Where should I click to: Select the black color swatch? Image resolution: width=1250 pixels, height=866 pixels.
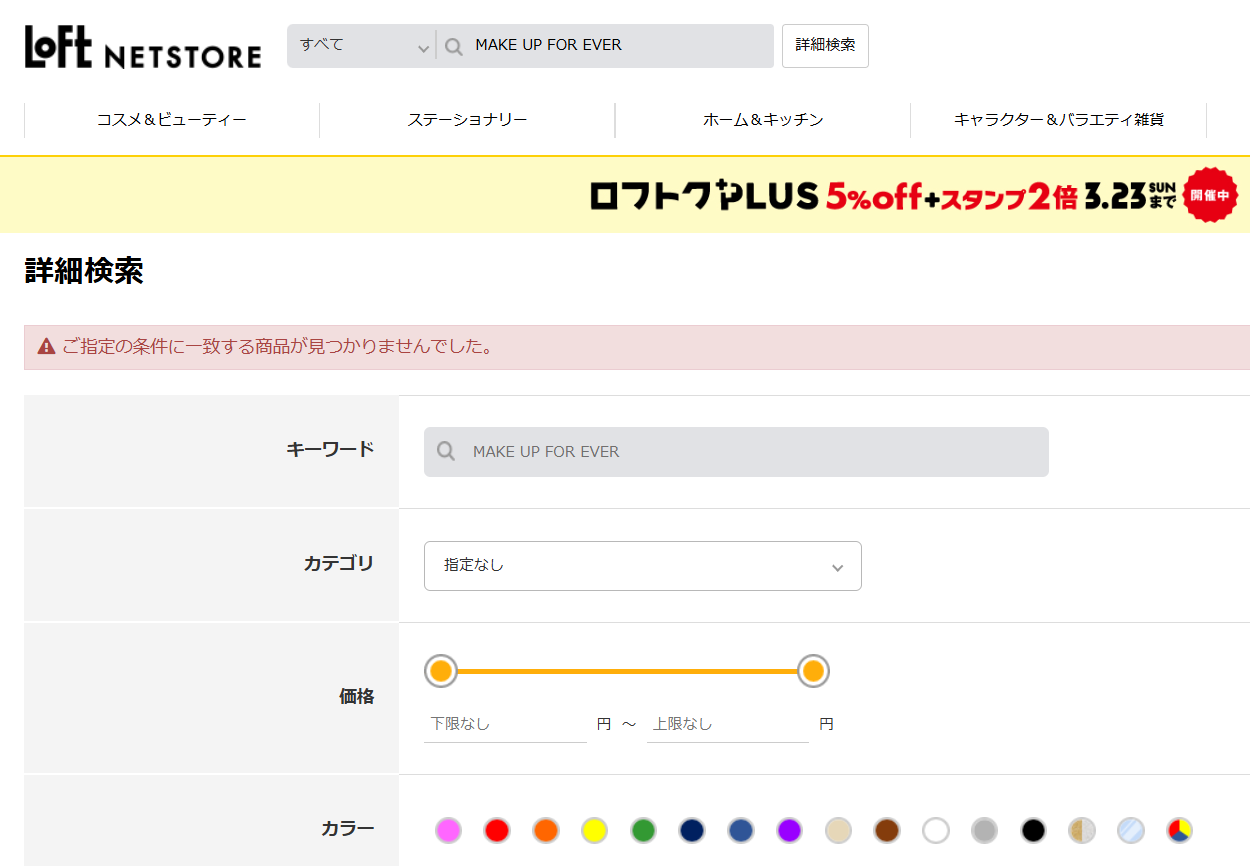(x=1033, y=830)
